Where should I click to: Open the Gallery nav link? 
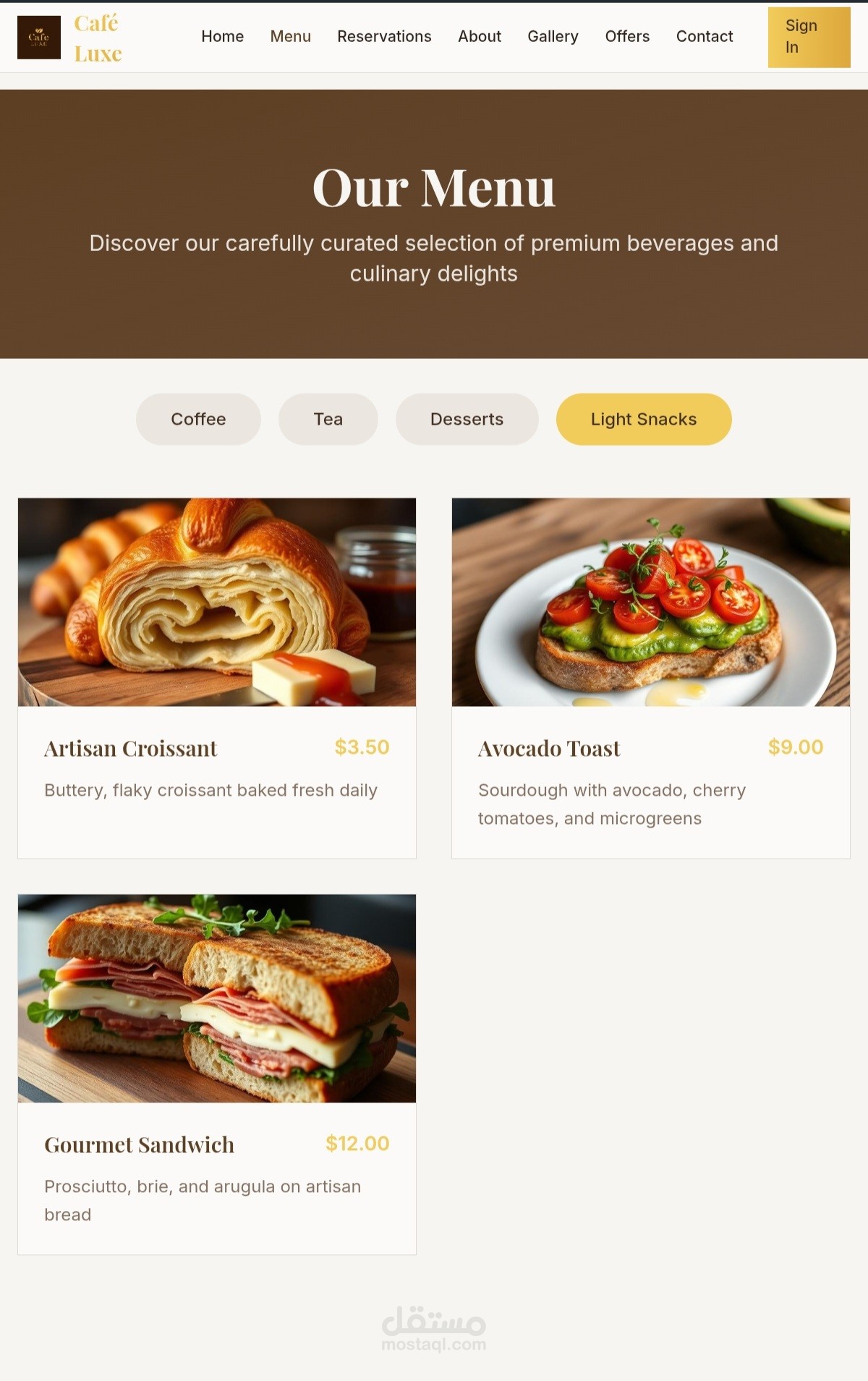point(553,36)
